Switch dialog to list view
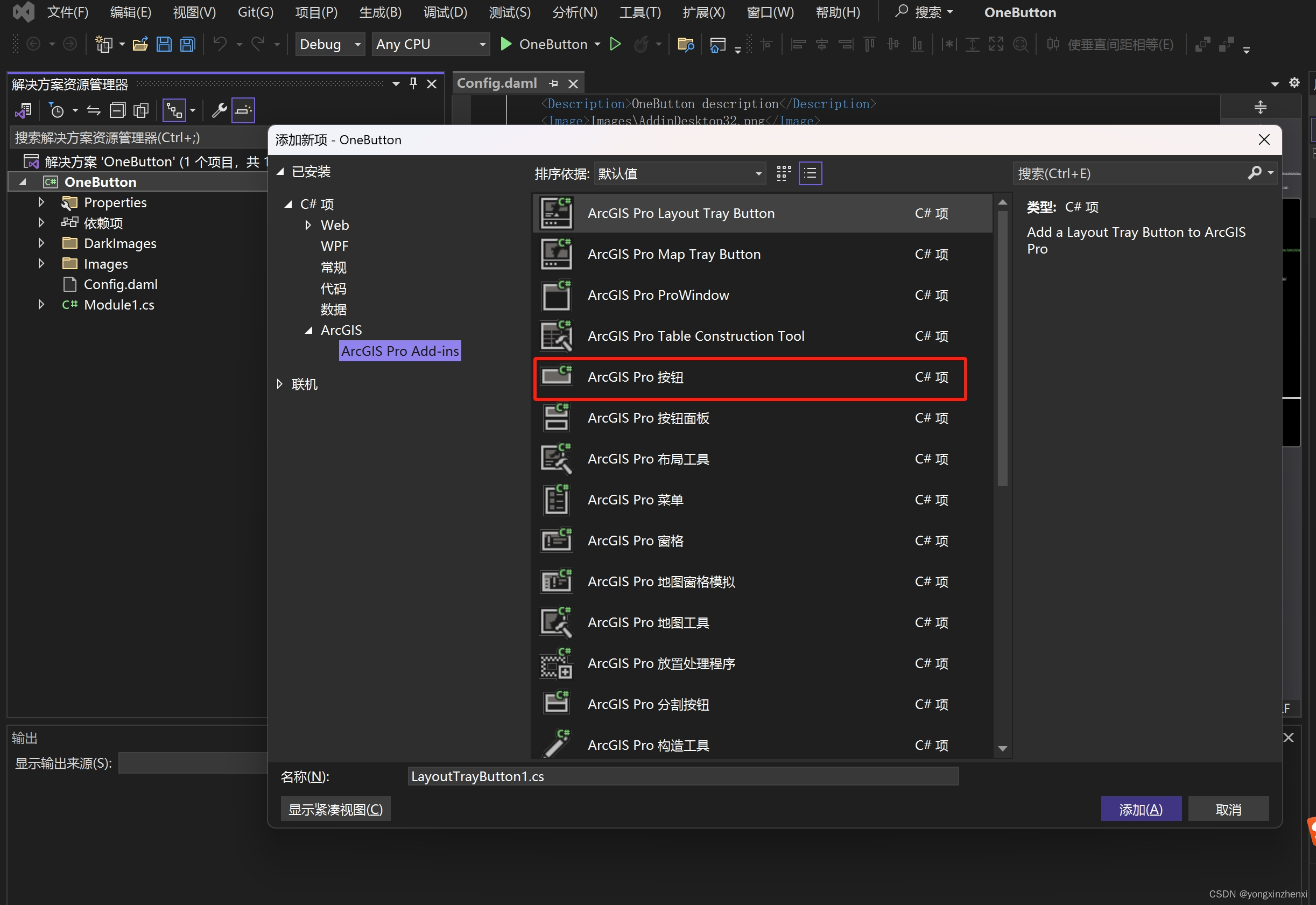Image resolution: width=1316 pixels, height=905 pixels. 811,173
